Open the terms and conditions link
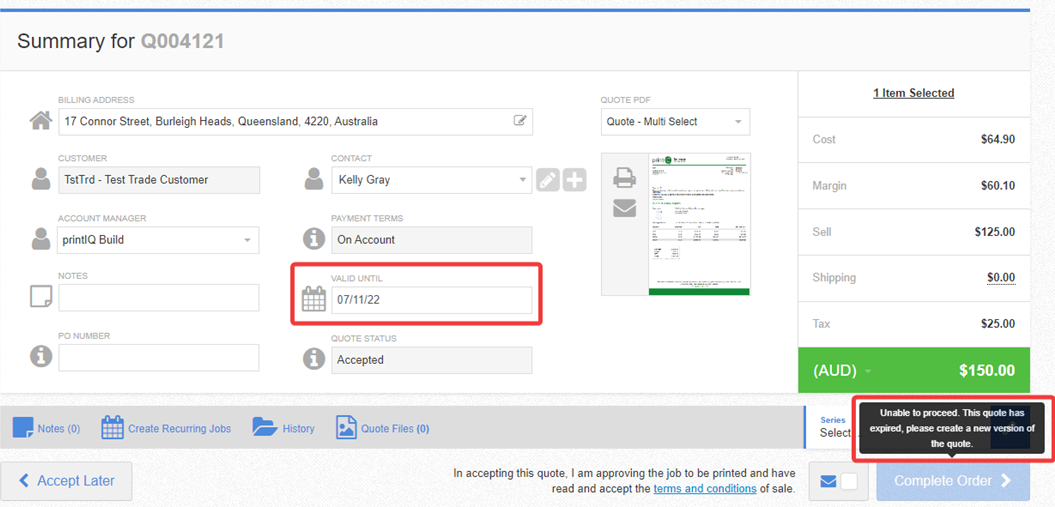The image size is (1055, 507). tap(705, 488)
